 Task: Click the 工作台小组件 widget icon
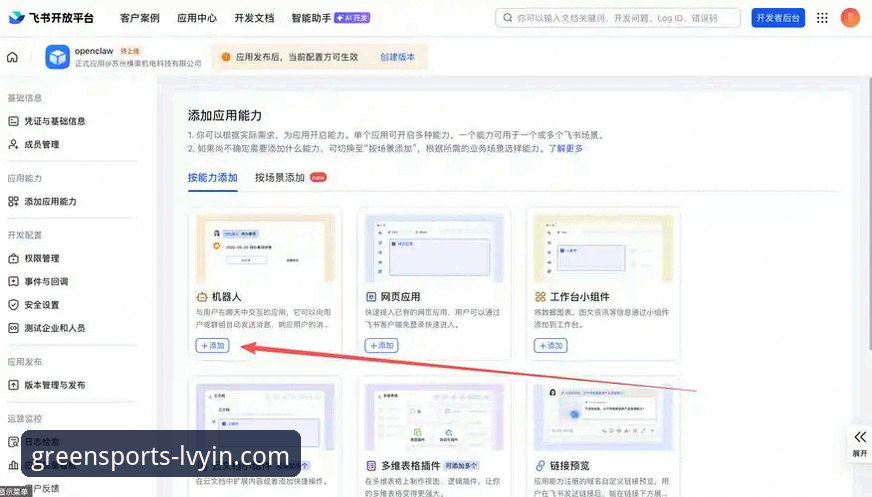pos(540,297)
